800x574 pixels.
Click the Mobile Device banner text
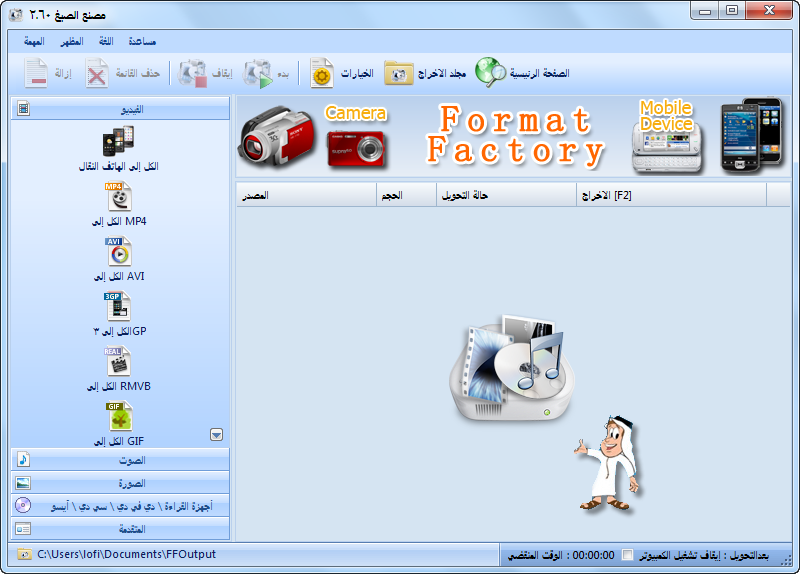tap(666, 116)
